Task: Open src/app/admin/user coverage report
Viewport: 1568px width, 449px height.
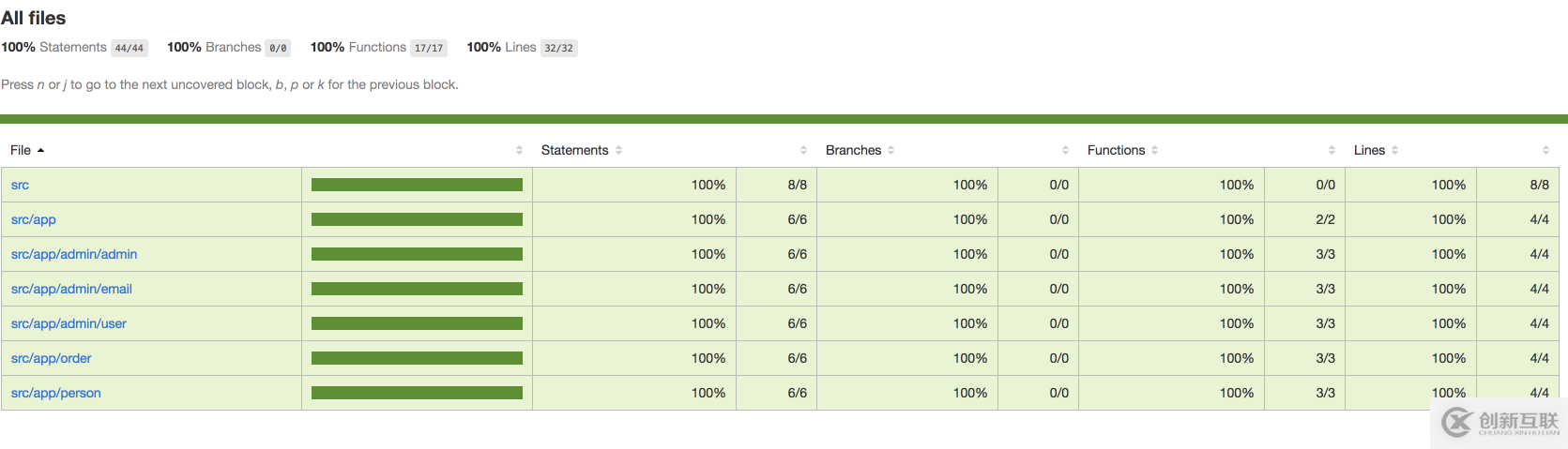Action: (x=69, y=323)
